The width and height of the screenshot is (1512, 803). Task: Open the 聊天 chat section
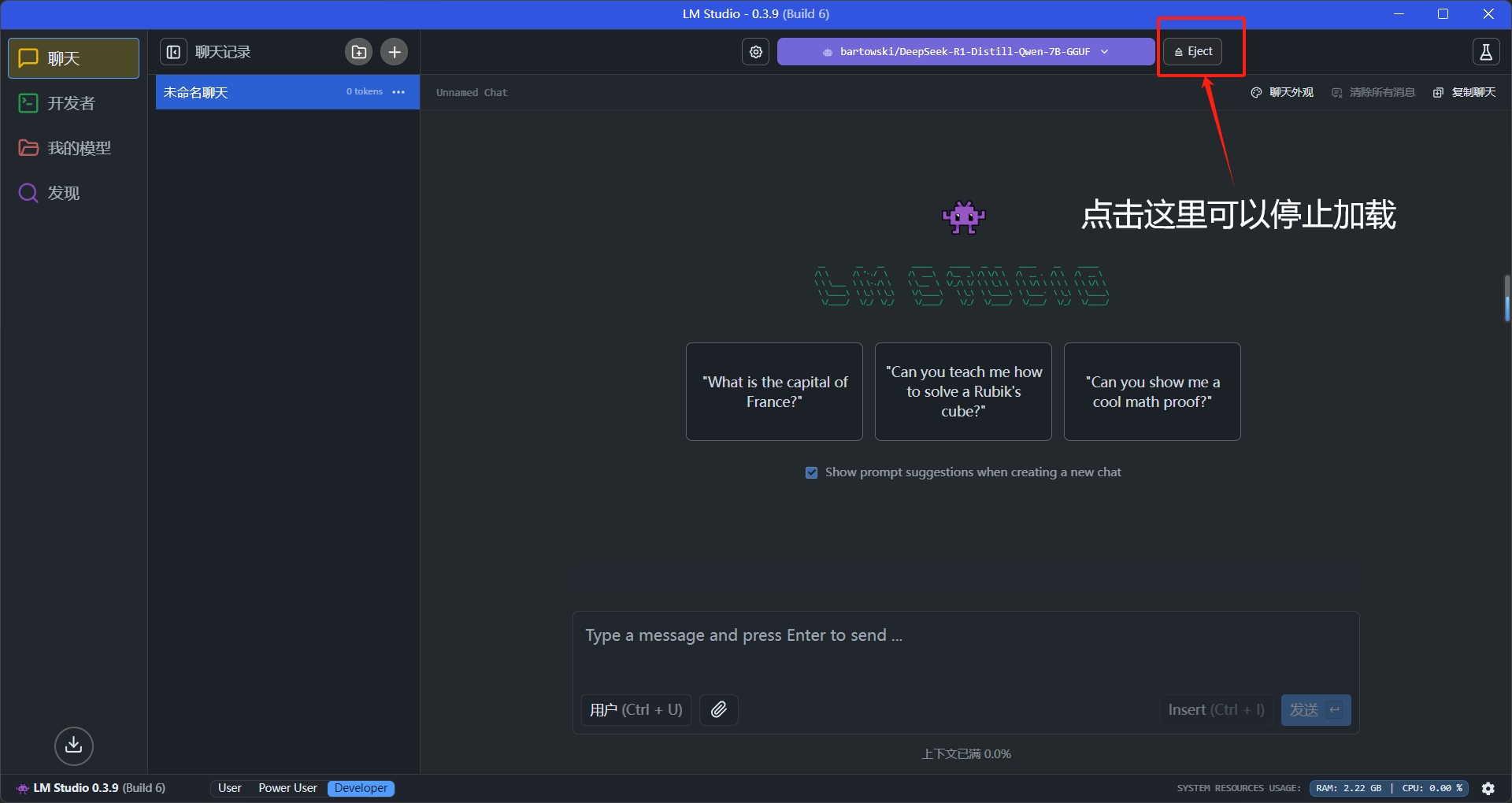pyautogui.click(x=73, y=58)
